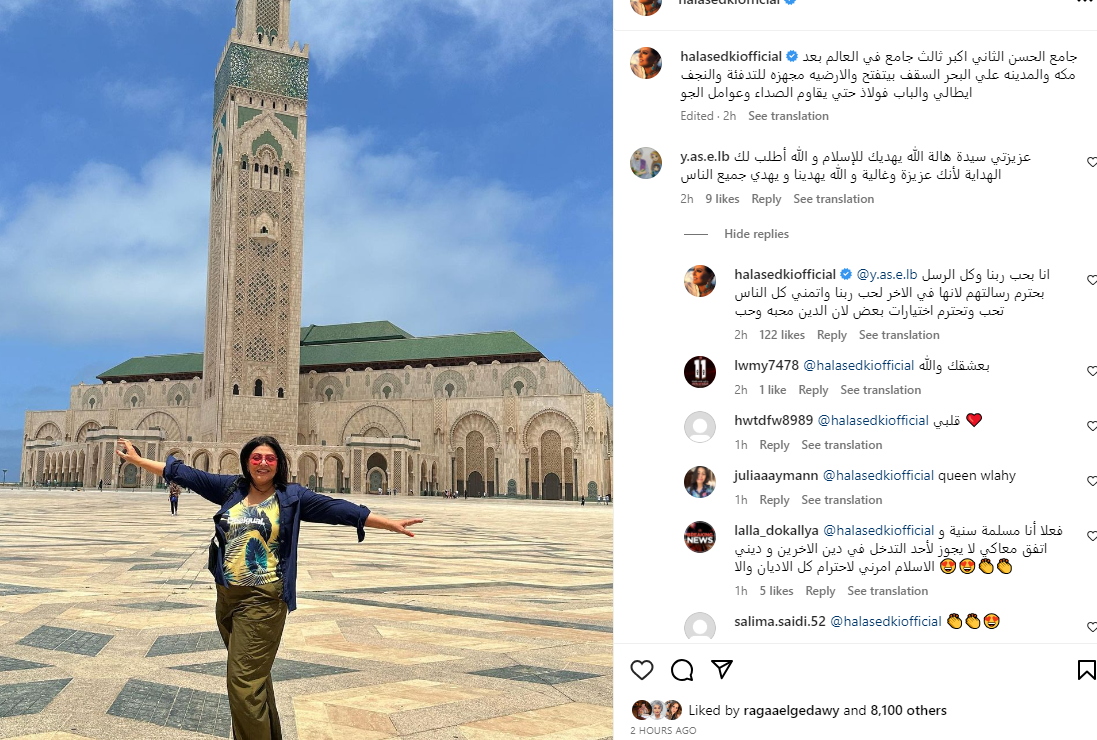
Task: Reply to juliaaaymann's comment
Action: [774, 500]
